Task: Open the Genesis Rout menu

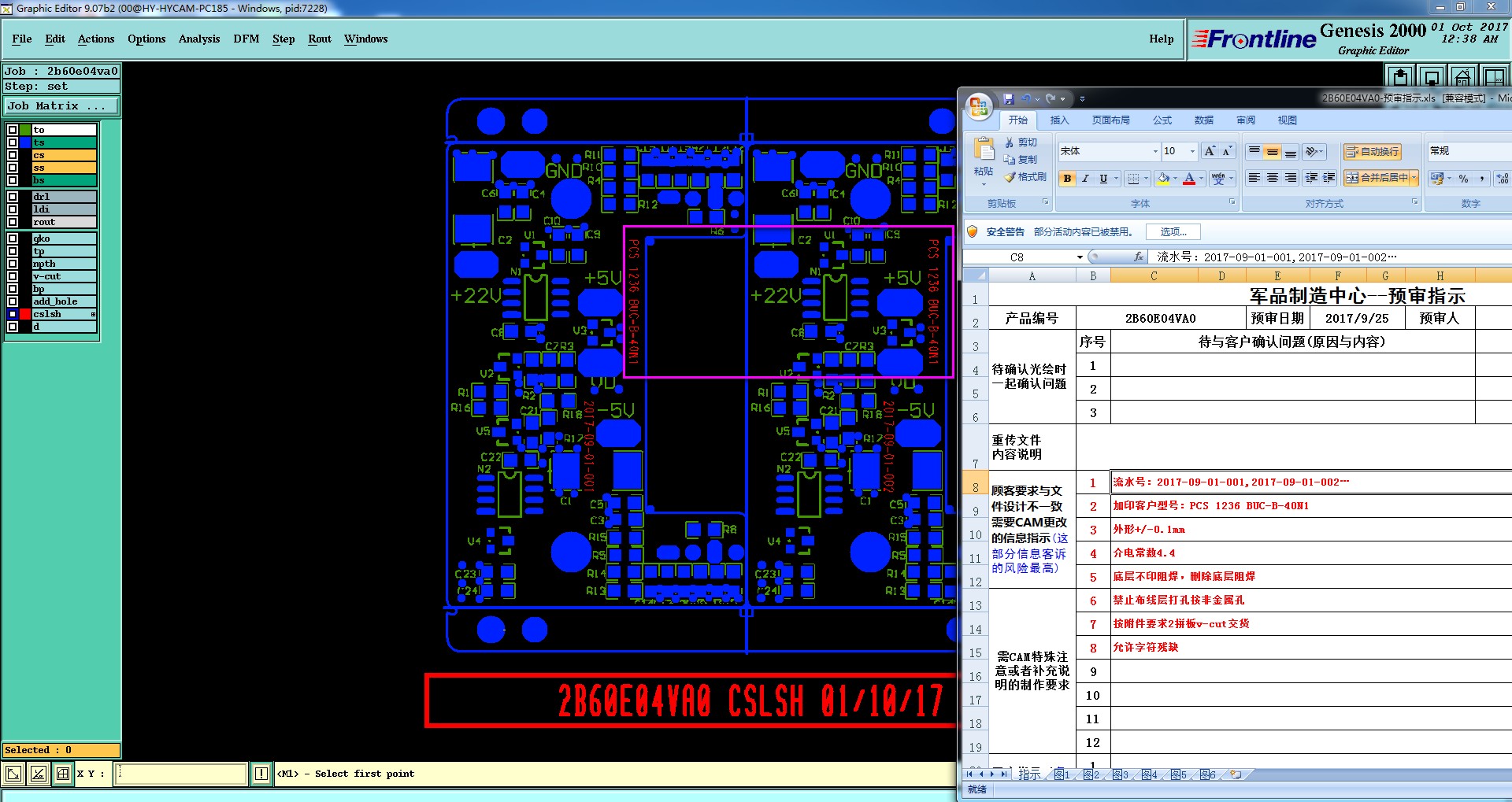Action: point(320,39)
